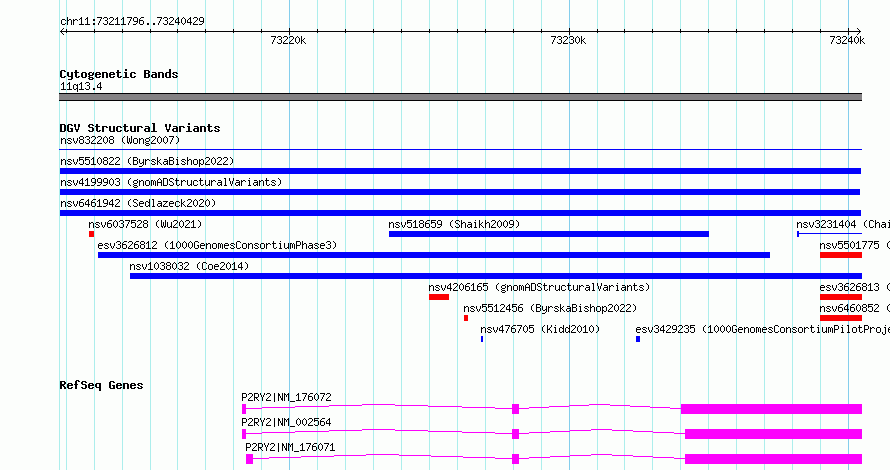Select the nsv6461942 blue variant bar
This screenshot has width=890, height=470.
tap(460, 213)
